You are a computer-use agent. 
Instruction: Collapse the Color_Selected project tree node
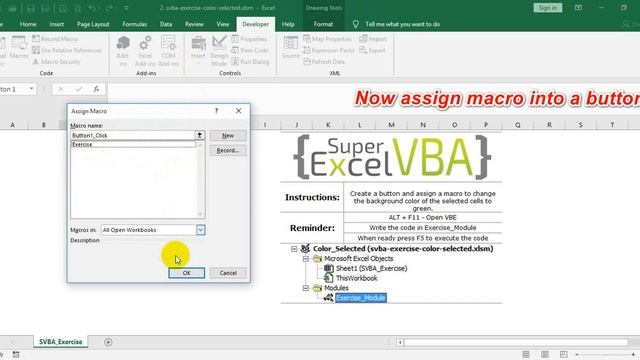point(294,249)
